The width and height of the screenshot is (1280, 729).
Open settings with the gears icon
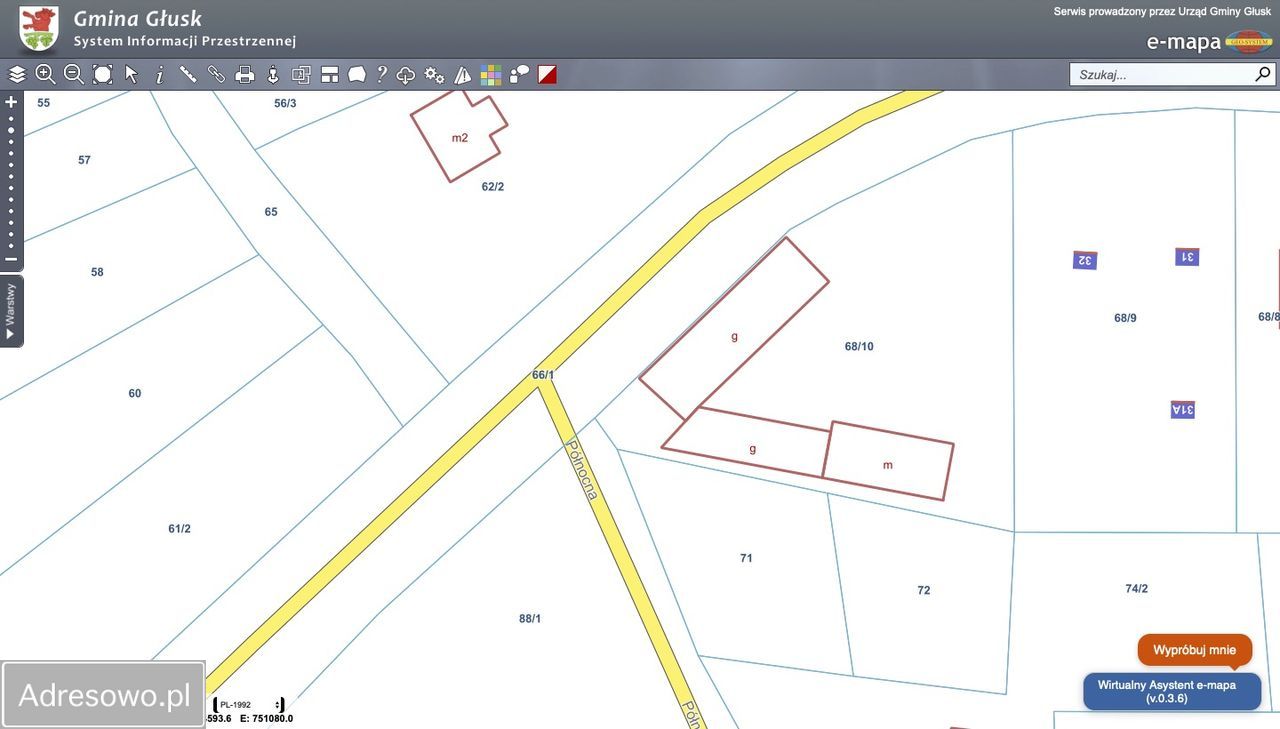tap(434, 75)
